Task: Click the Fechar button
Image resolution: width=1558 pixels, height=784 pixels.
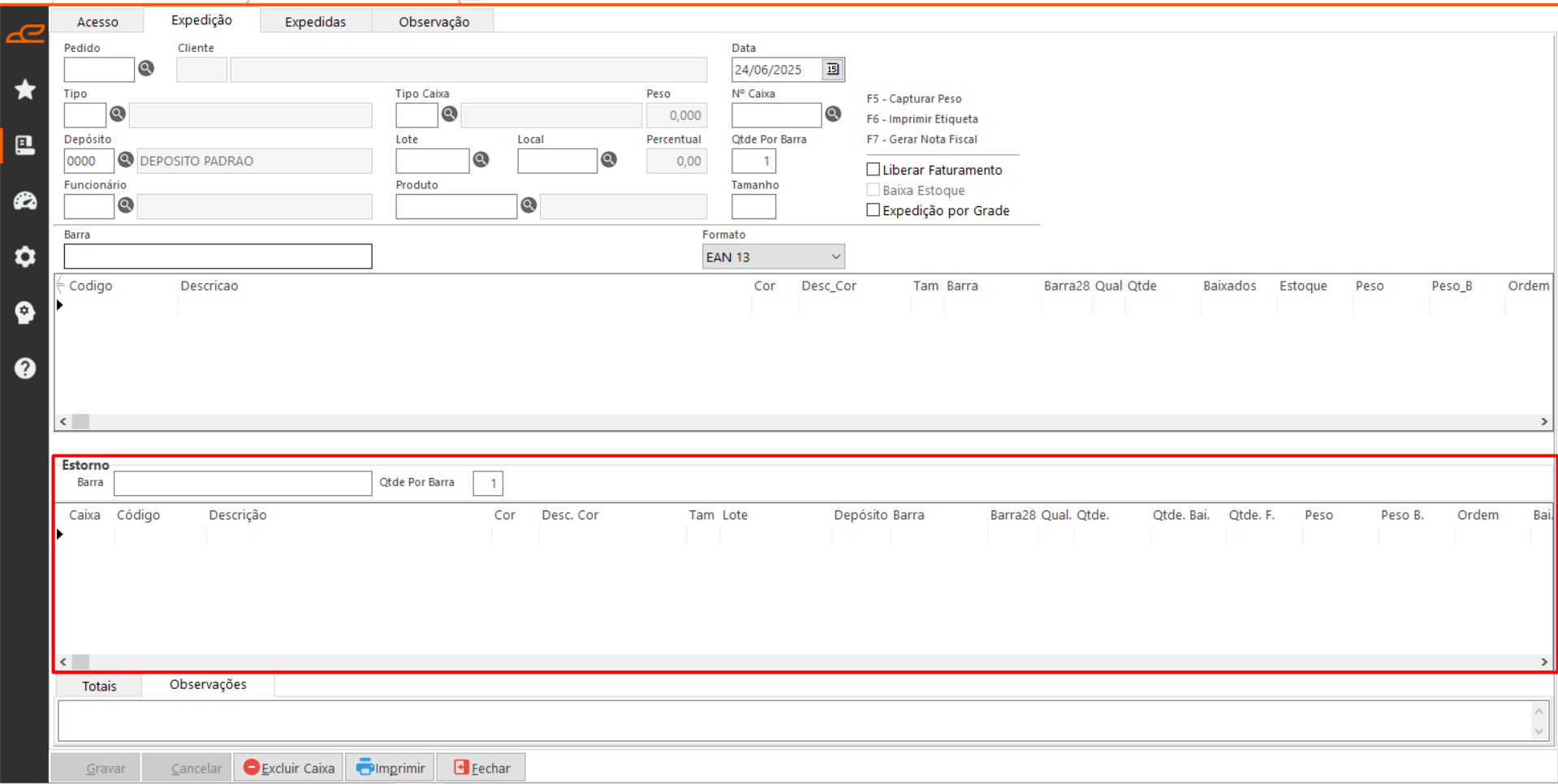Action: [x=481, y=768]
